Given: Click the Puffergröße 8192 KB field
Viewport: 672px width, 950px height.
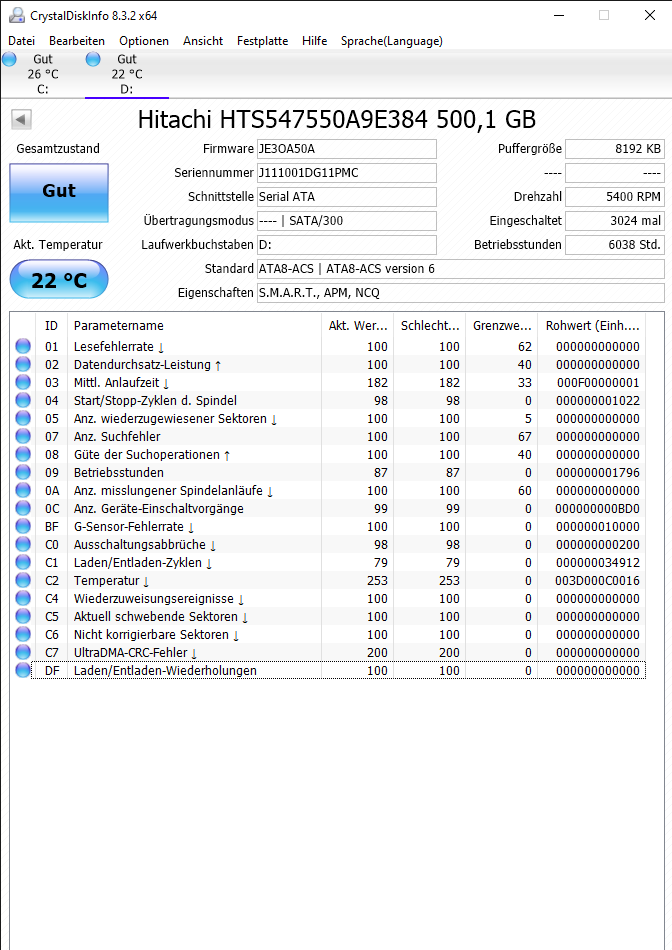Looking at the screenshot, I should tap(614, 149).
